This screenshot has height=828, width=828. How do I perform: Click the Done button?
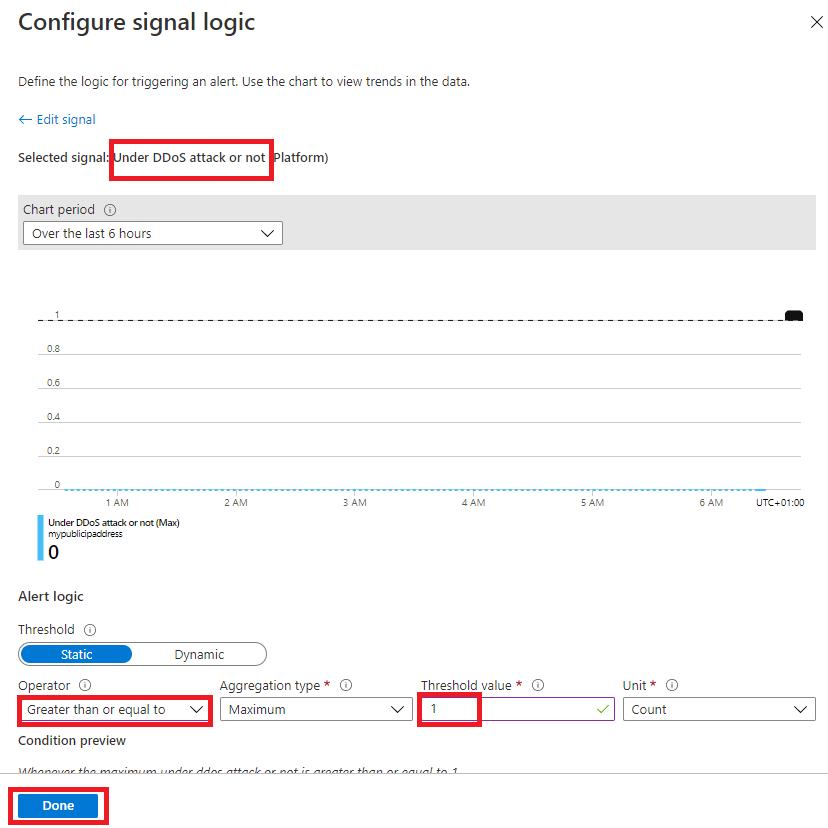tap(57, 805)
